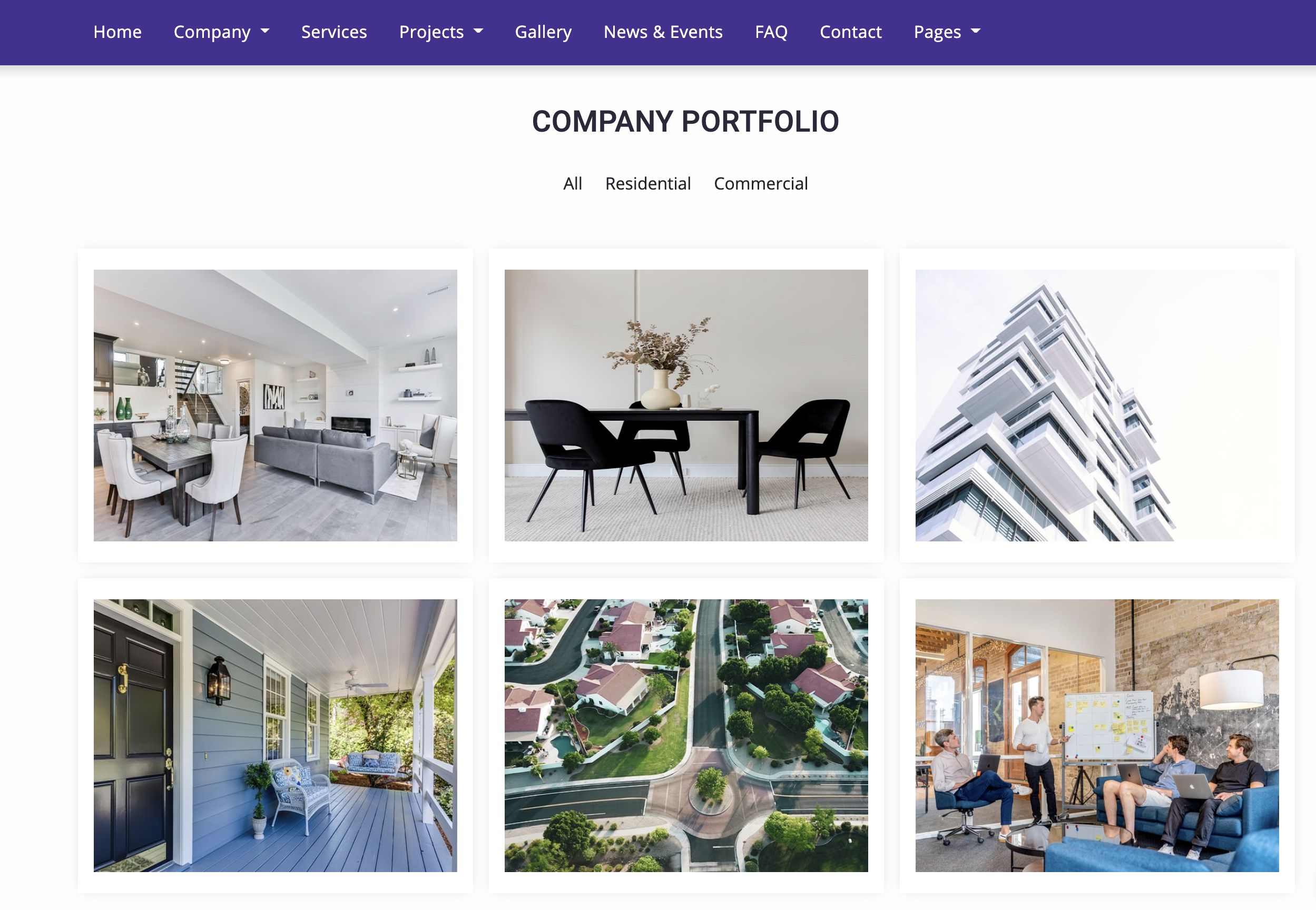
Task: Open the black dining table photo
Action: (686, 405)
